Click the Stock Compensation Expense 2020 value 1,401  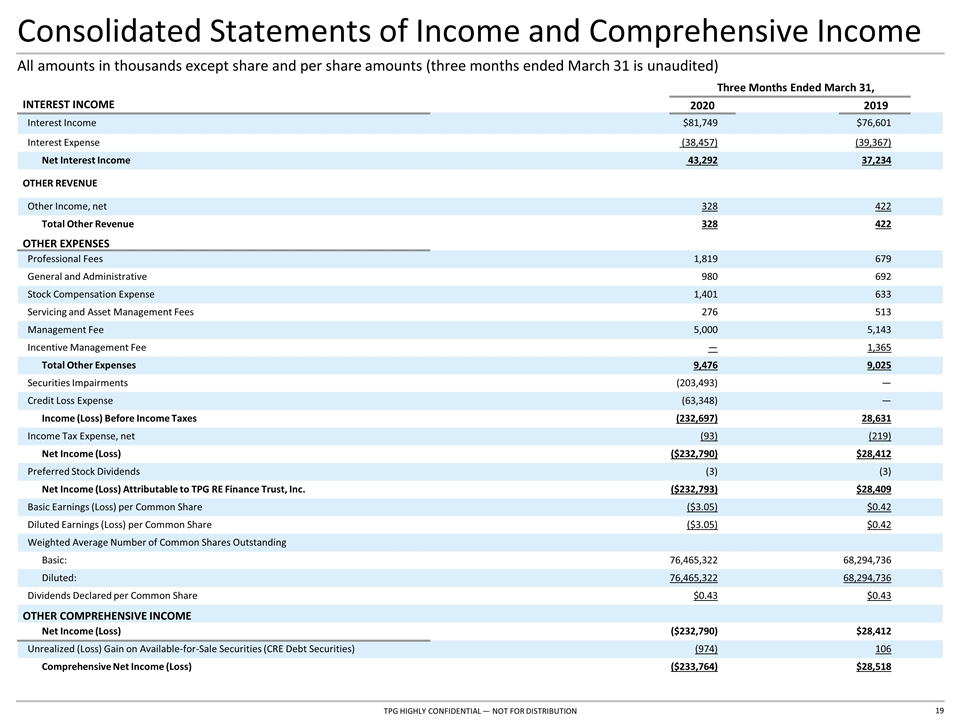705,294
